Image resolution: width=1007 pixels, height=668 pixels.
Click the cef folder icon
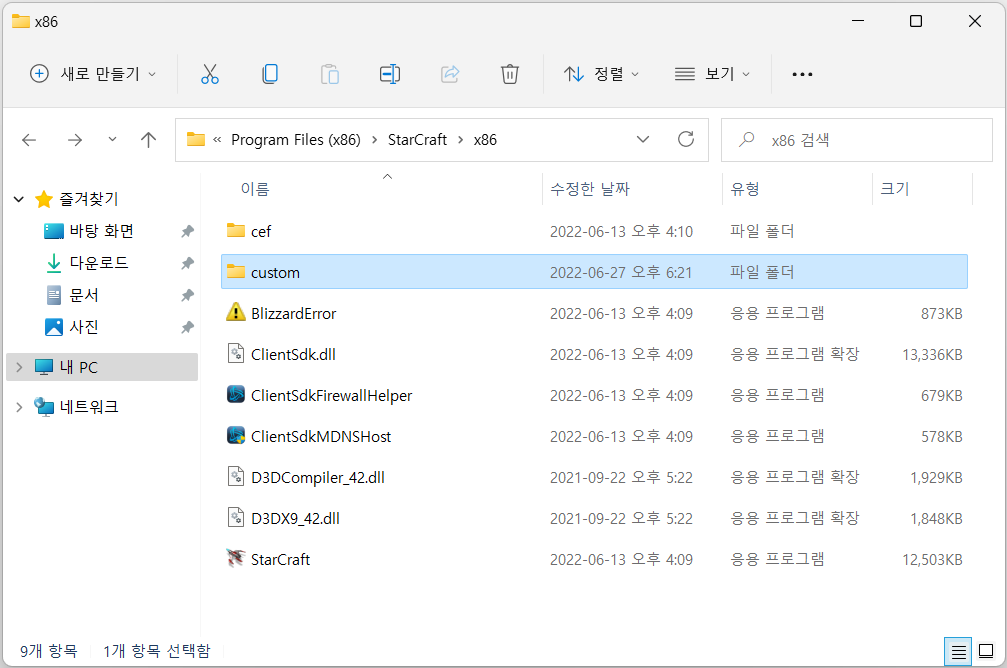click(x=236, y=231)
